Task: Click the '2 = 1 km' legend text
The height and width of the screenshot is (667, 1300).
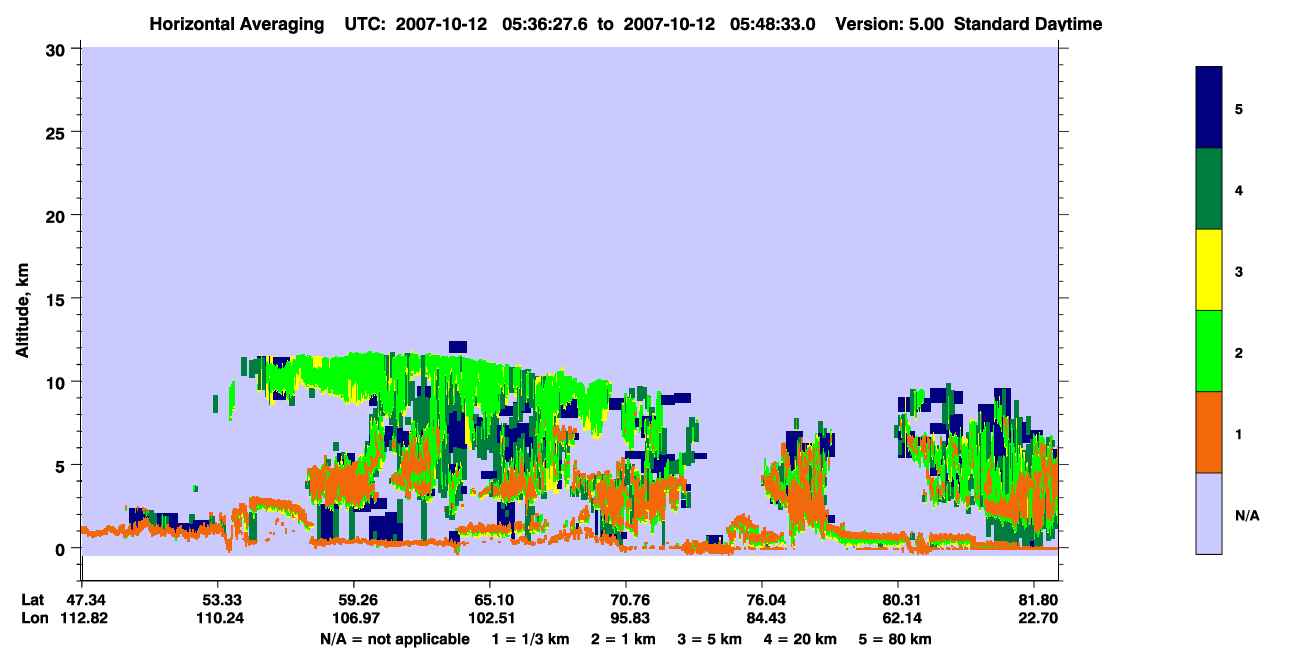Action: [623, 639]
